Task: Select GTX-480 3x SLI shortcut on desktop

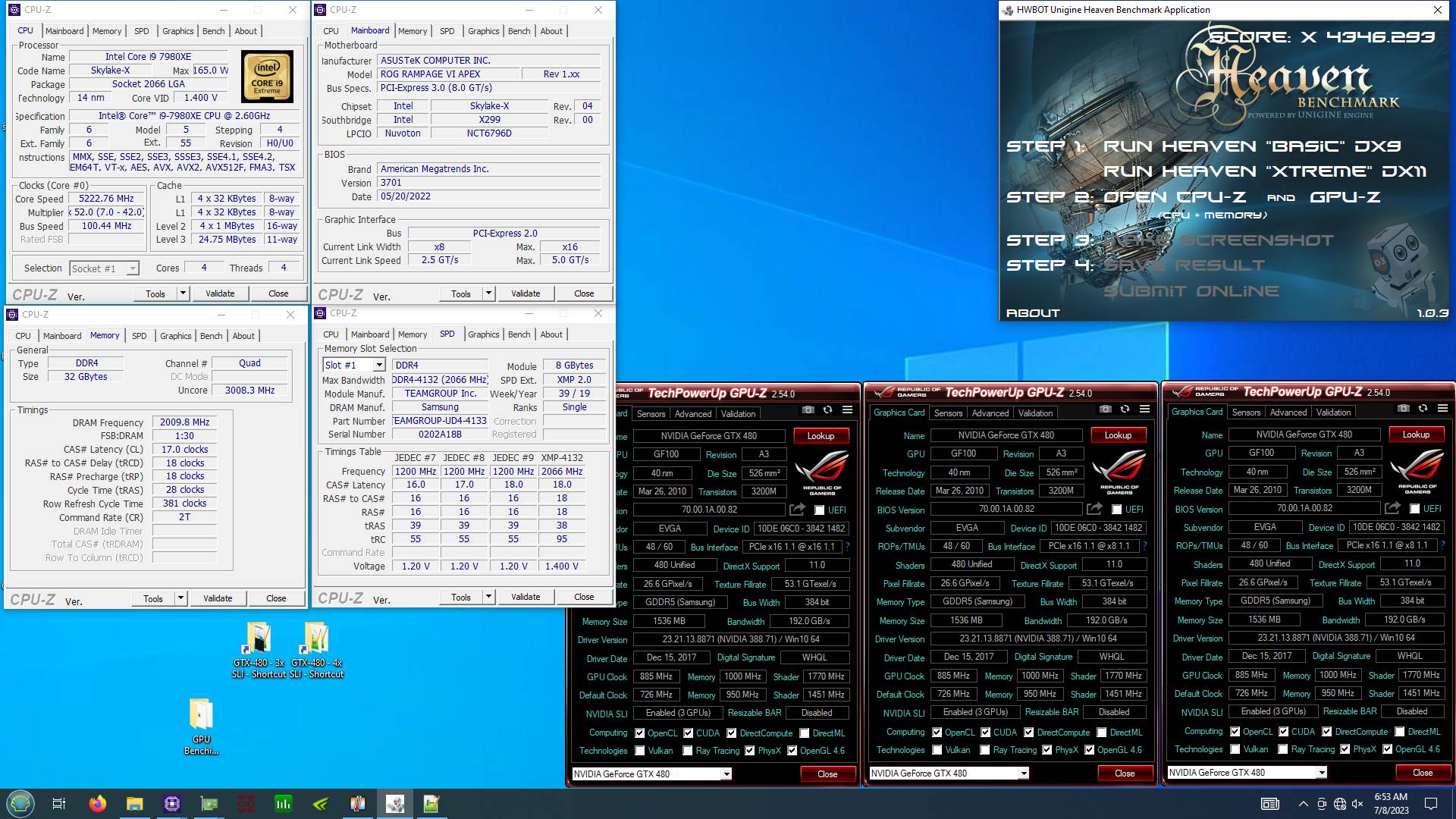Action: click(259, 651)
